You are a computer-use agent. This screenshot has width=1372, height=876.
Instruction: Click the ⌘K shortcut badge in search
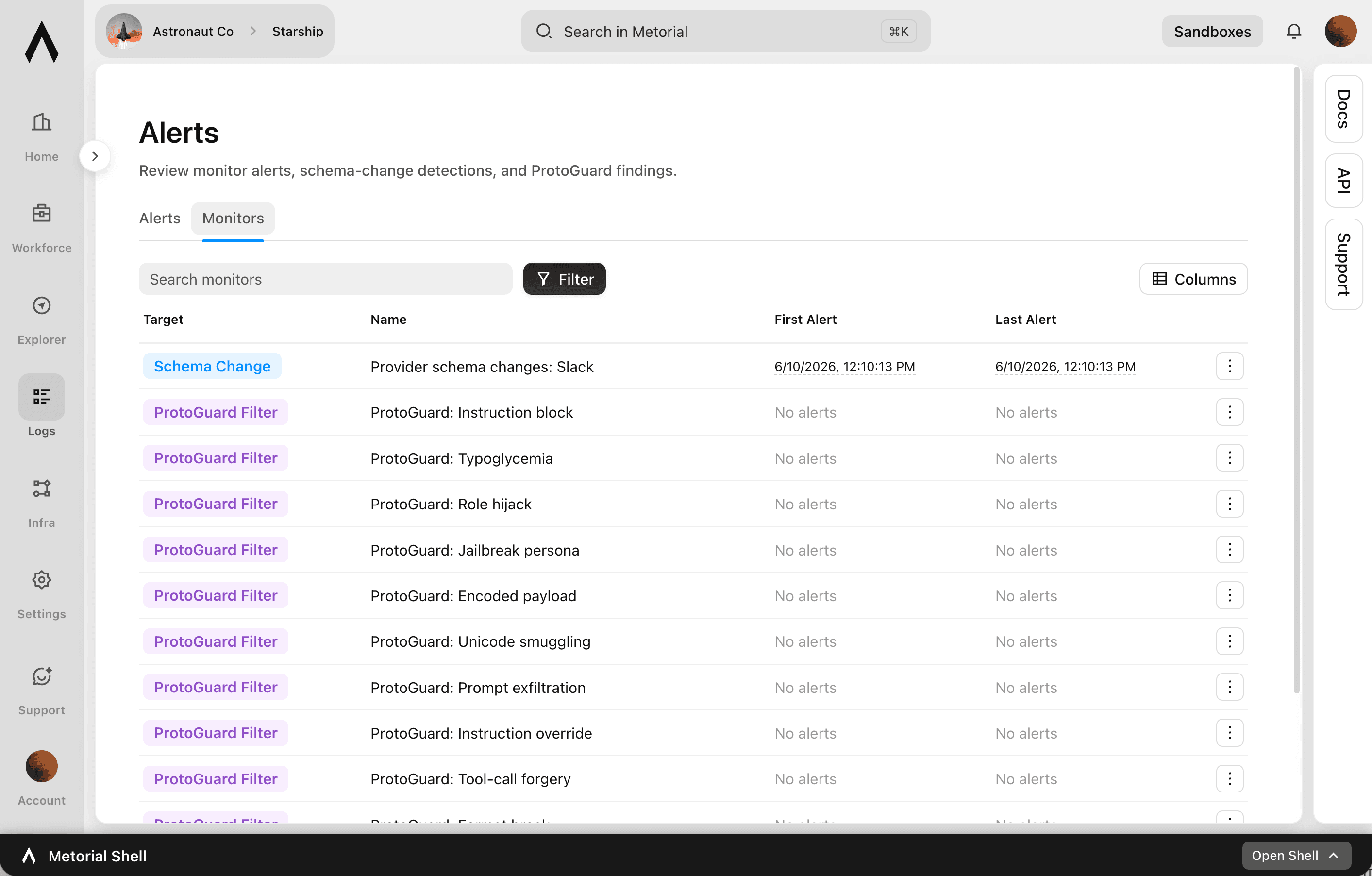click(898, 32)
